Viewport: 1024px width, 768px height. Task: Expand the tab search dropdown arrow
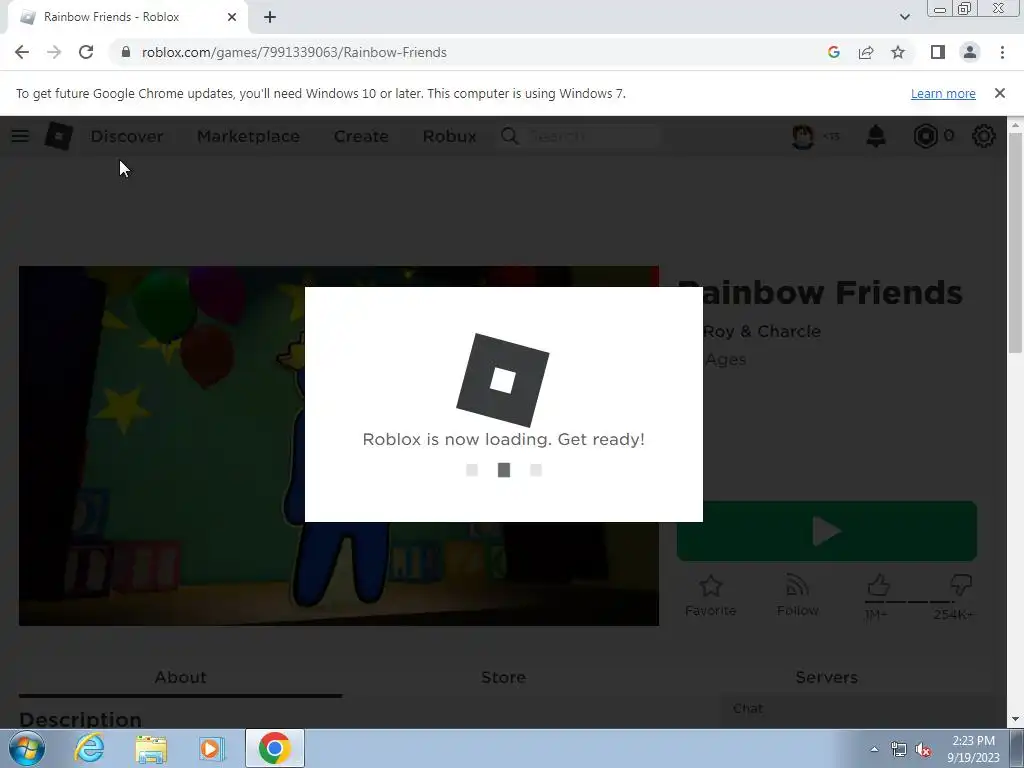tap(904, 17)
